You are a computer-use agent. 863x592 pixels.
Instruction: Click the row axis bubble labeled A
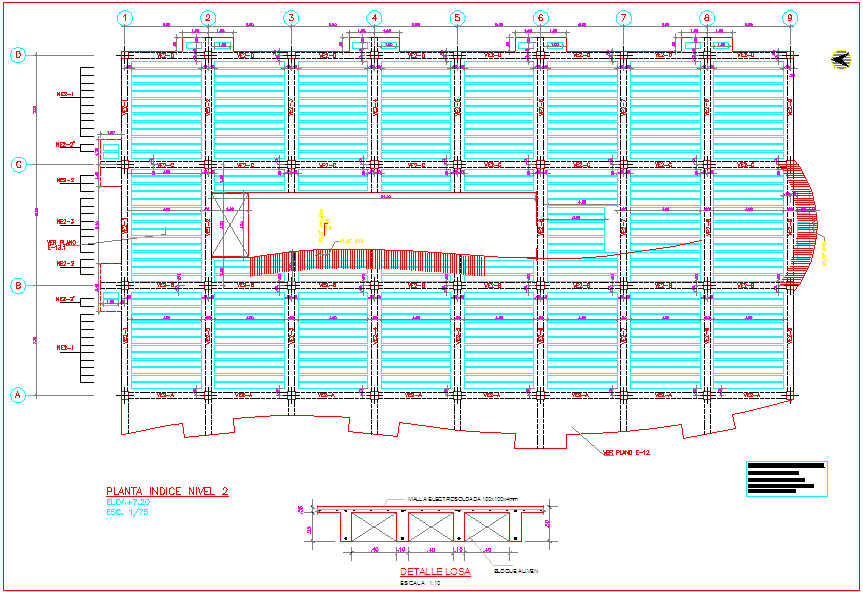point(17,395)
